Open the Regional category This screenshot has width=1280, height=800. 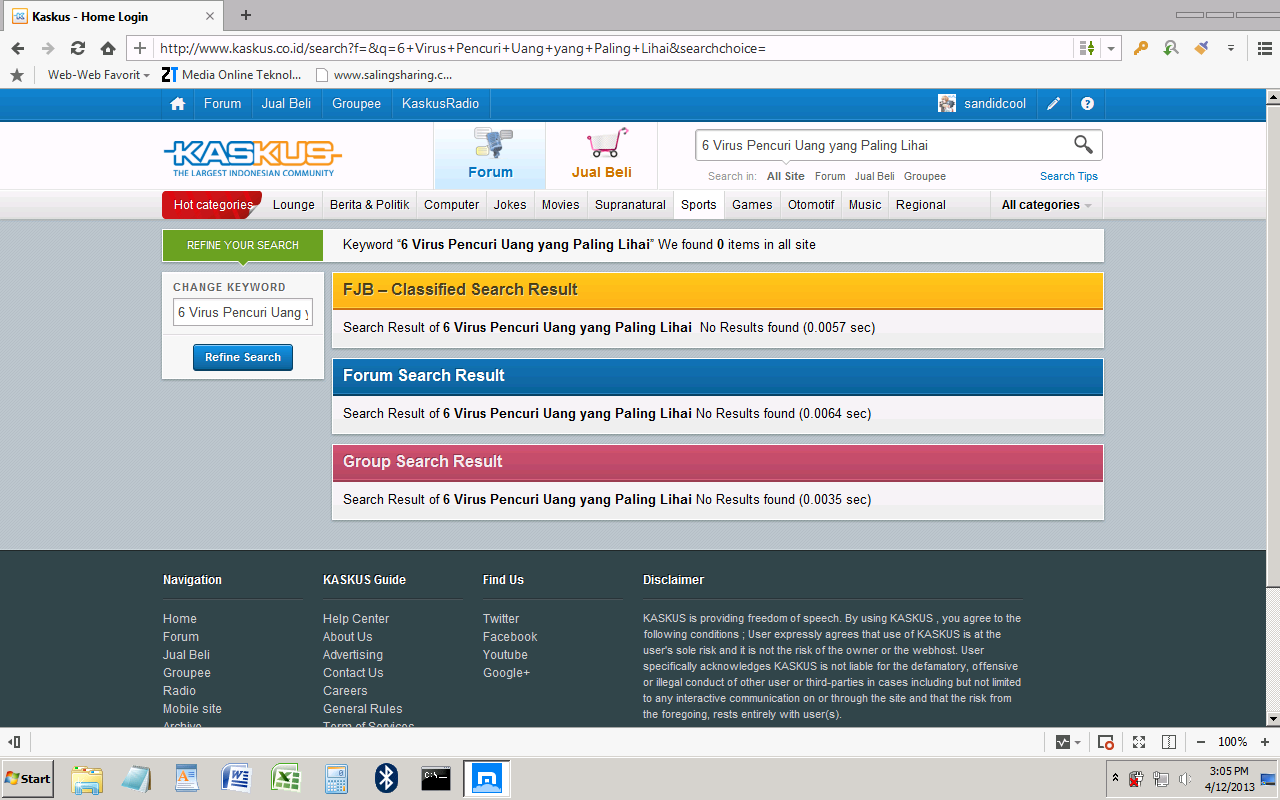point(921,205)
